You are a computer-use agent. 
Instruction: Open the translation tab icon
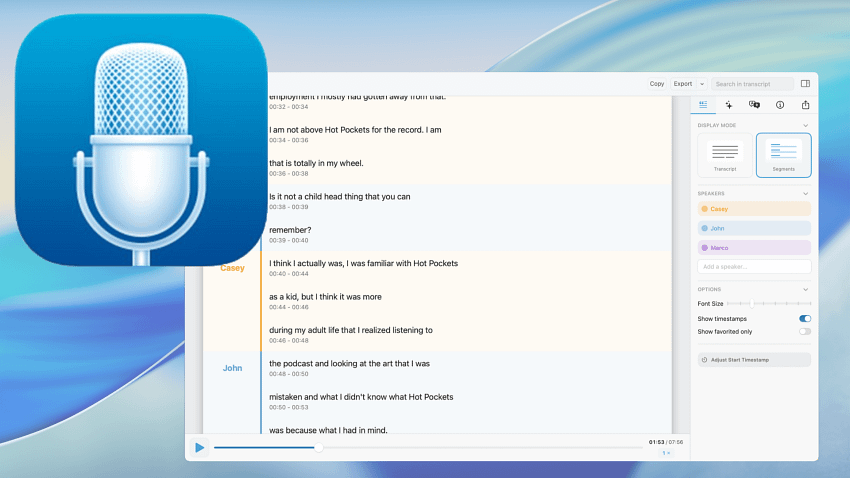(x=754, y=105)
